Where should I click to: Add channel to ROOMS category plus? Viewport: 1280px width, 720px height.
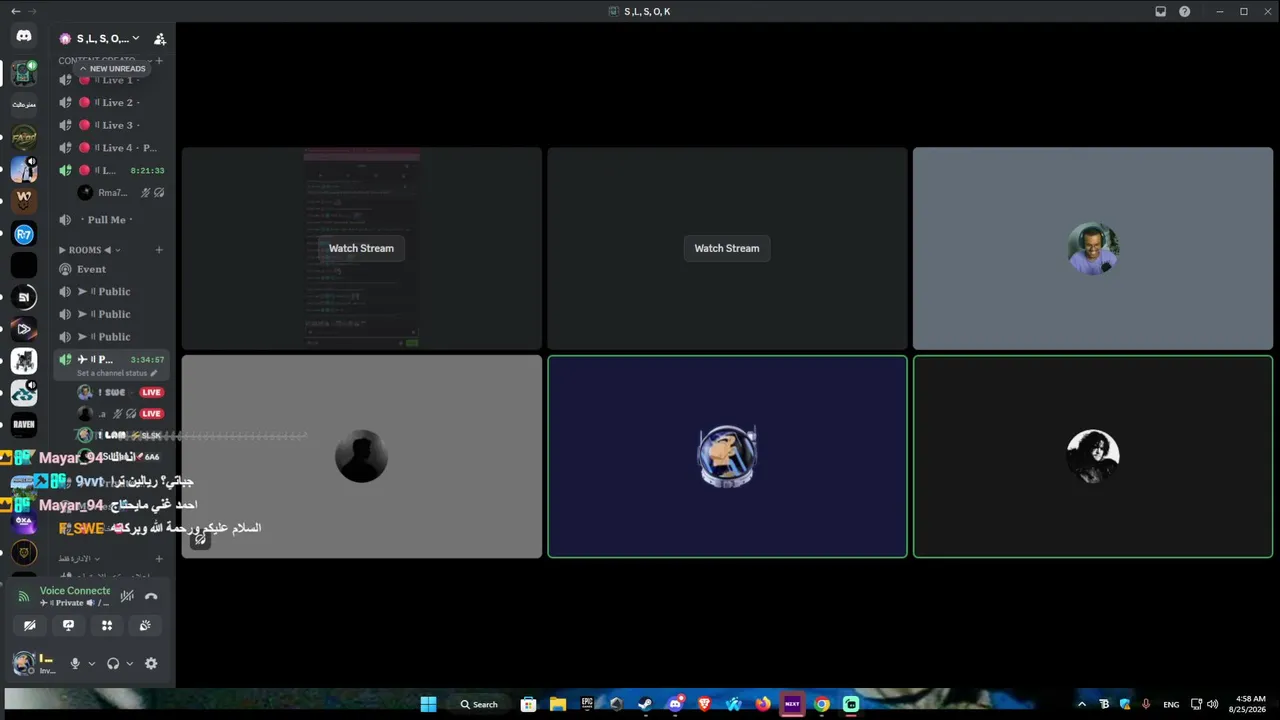[159, 250]
